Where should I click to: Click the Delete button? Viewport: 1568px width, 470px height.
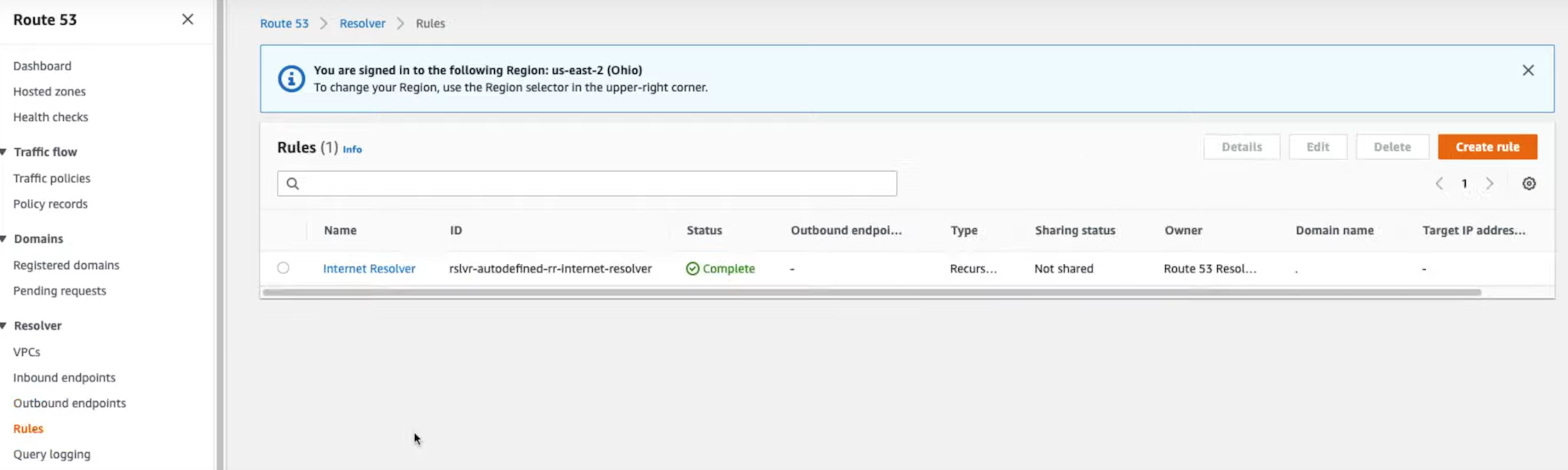click(1392, 146)
